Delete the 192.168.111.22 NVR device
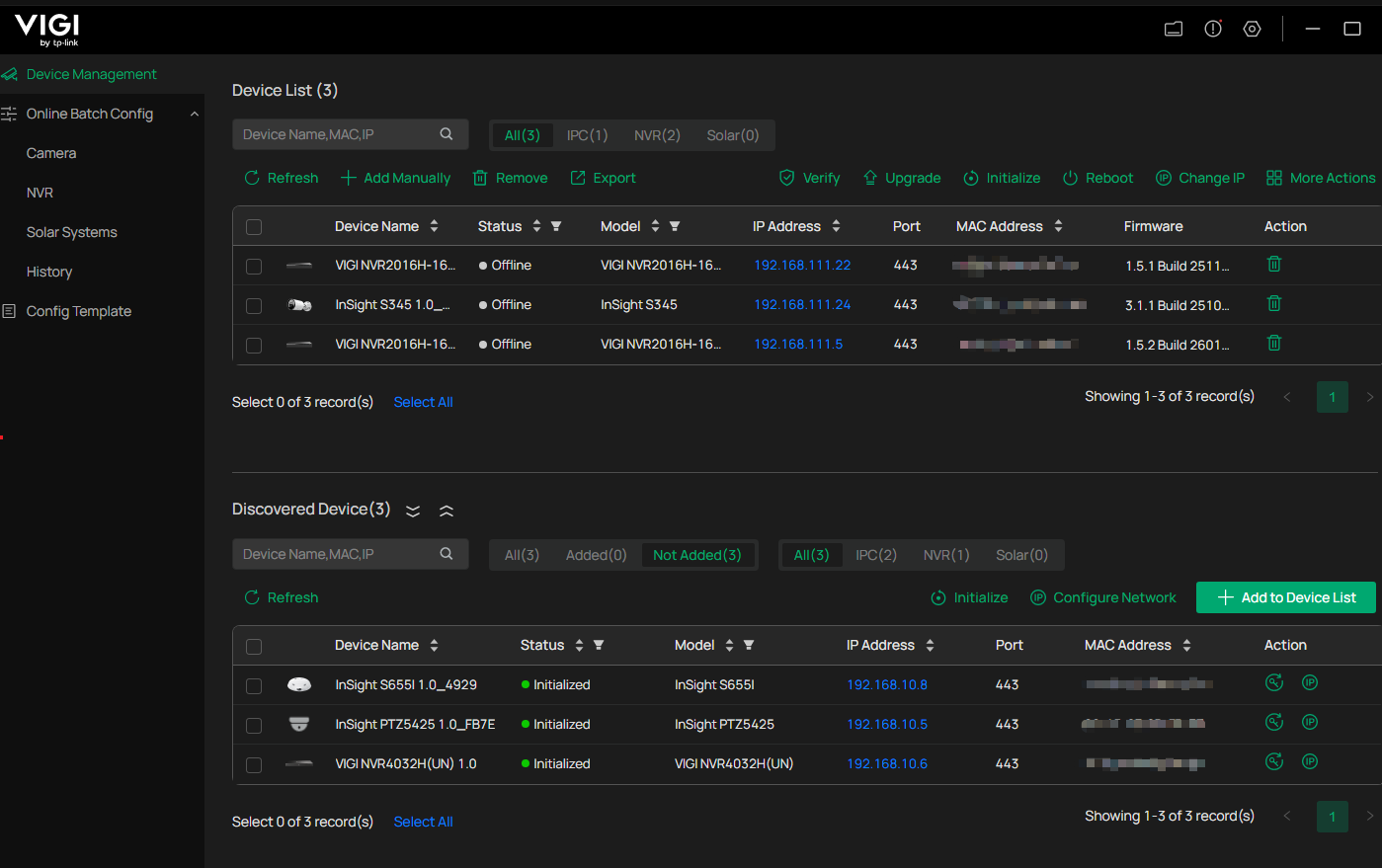Image resolution: width=1382 pixels, height=868 pixels. 1274,264
